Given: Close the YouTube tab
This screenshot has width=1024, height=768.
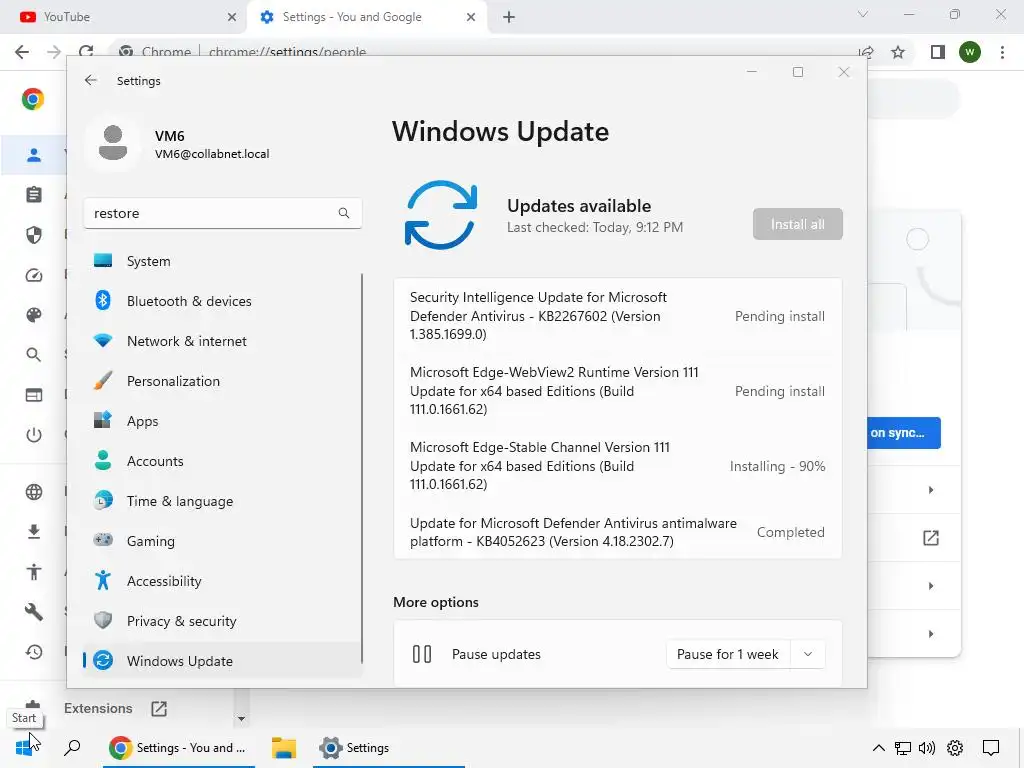Looking at the screenshot, I should point(232,17).
